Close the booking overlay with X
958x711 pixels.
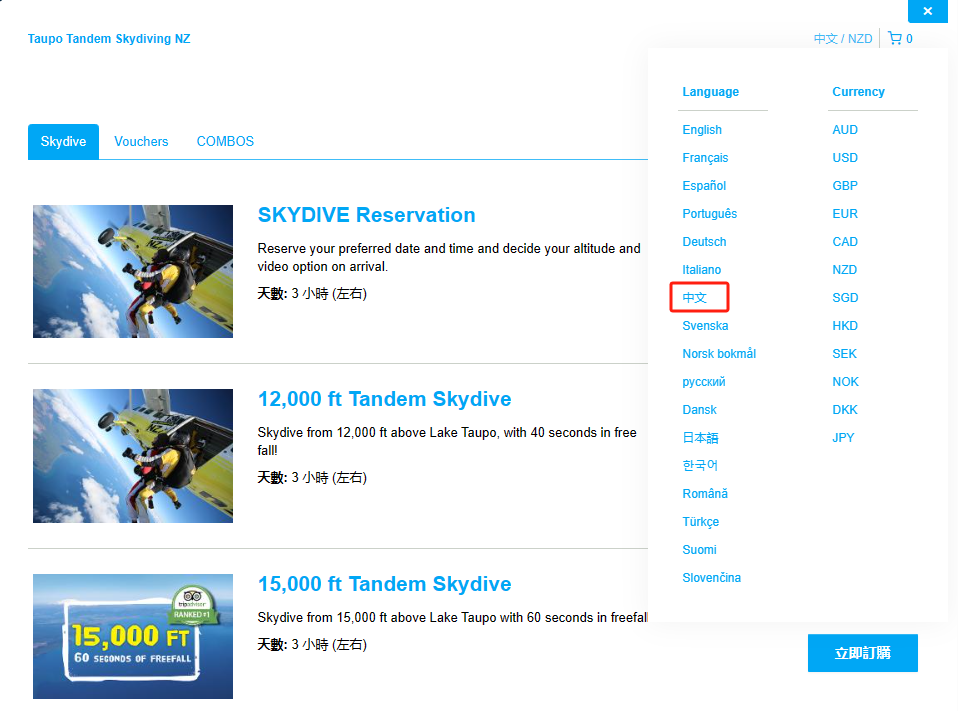(x=927, y=11)
